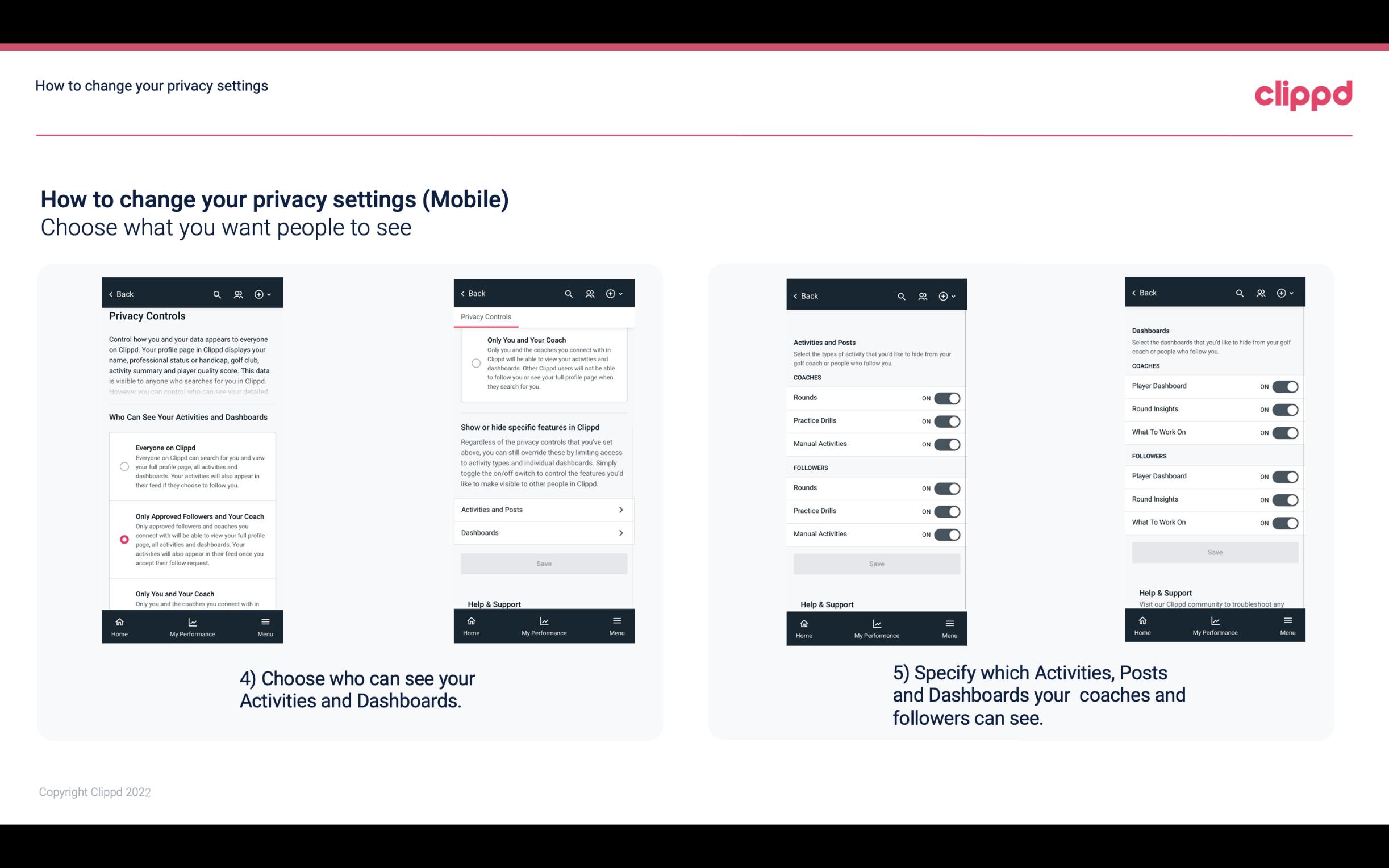The image size is (1389, 868).
Task: Click Save button on Activities screen
Action: pos(876,563)
